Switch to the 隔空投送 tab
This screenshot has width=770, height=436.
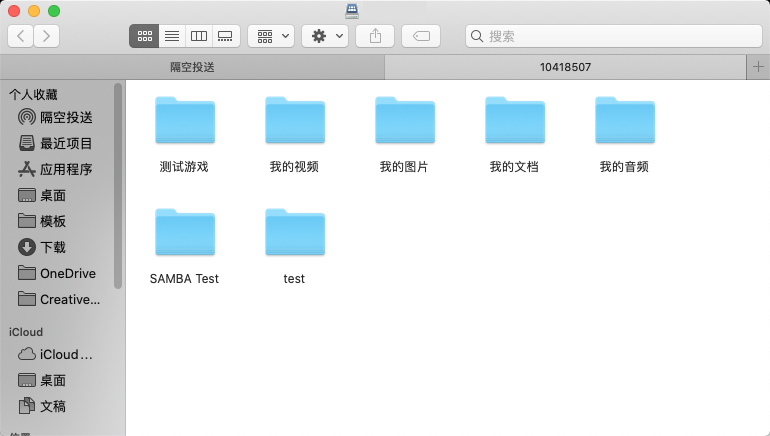tap(192, 67)
